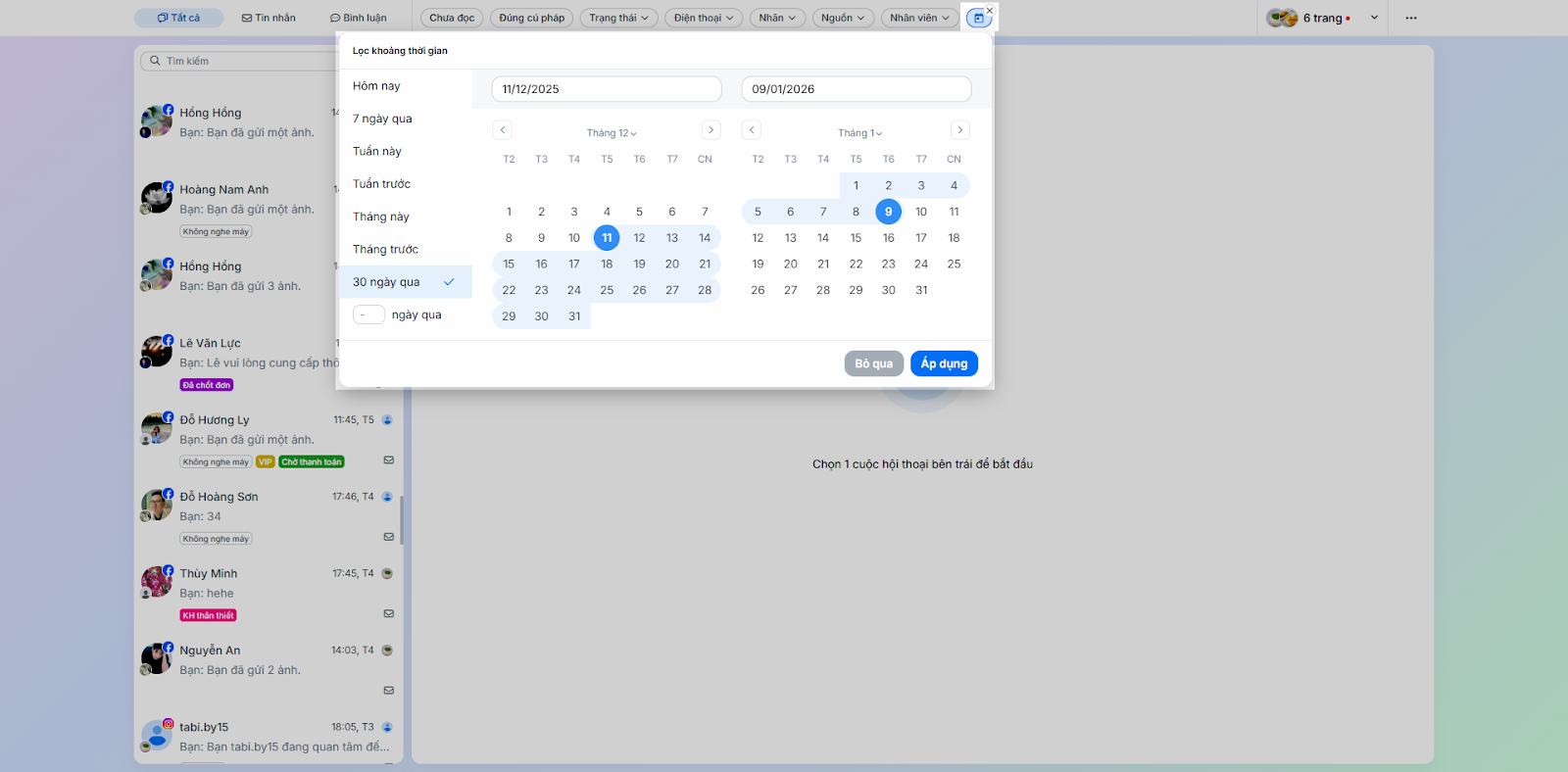Open Hoàng Nam Anh's avatar
This screenshot has height=772, width=1568.
point(157,198)
